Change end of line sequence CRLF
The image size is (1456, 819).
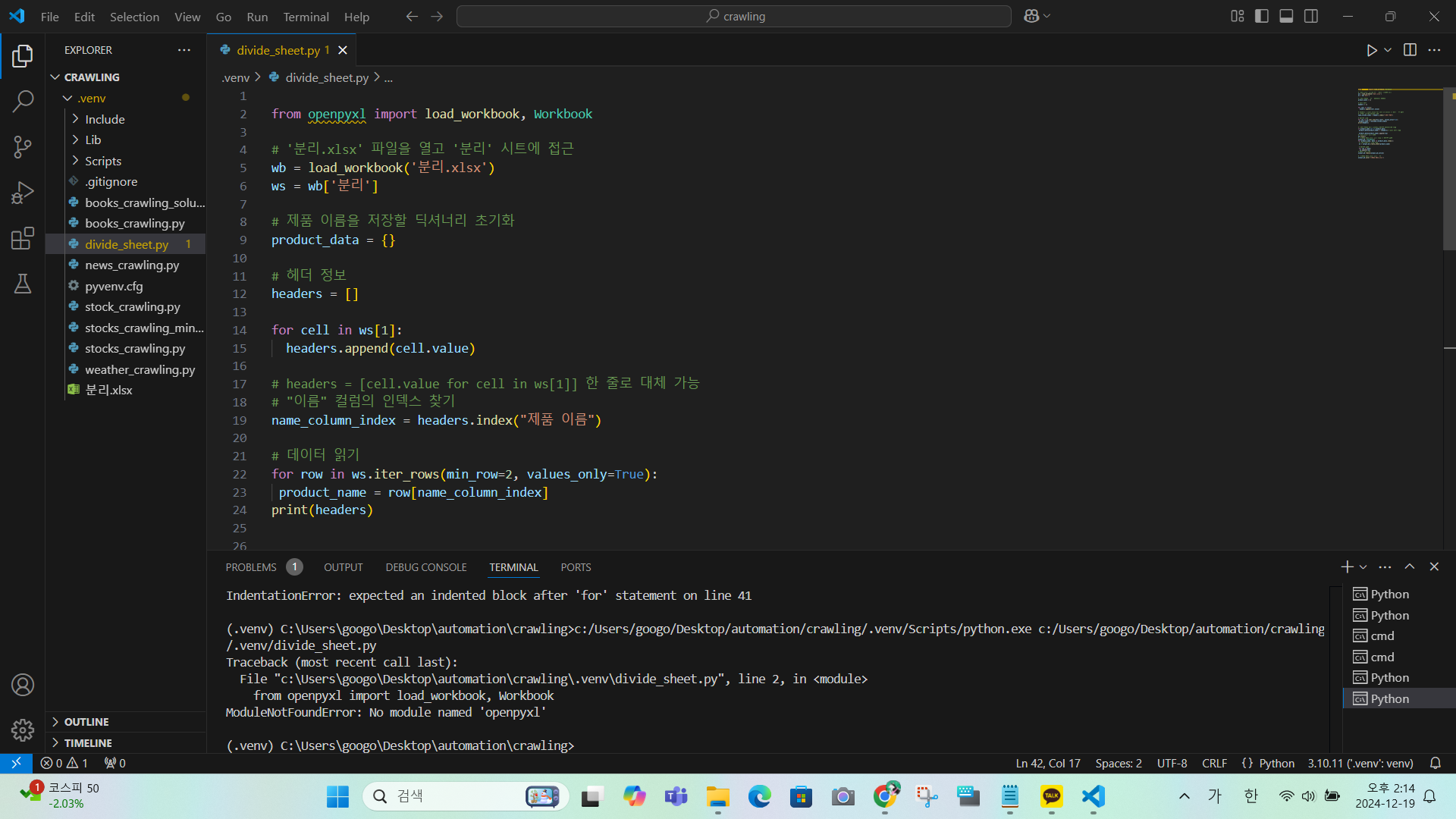1214,763
